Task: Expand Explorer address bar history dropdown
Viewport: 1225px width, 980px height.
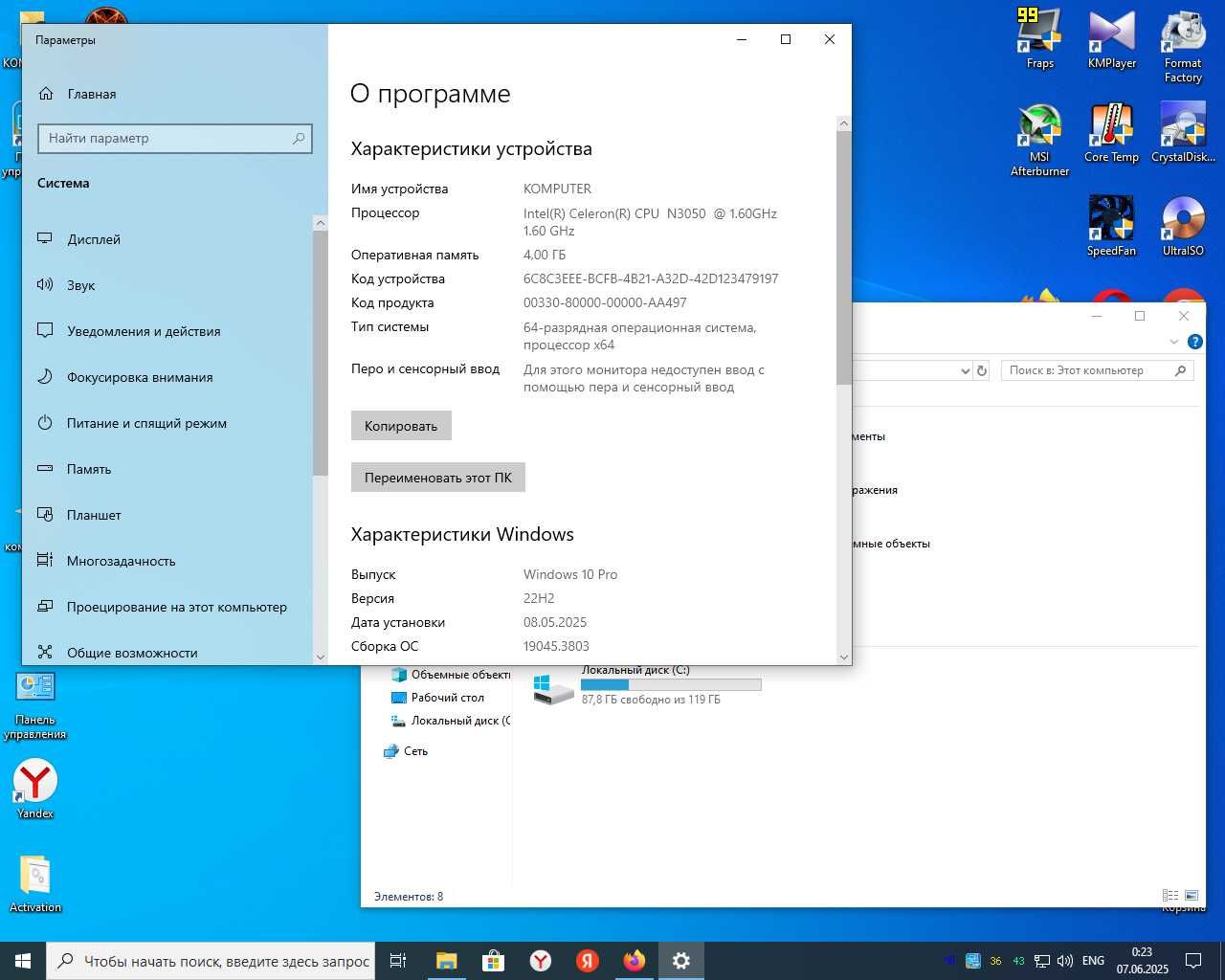Action: [965, 370]
